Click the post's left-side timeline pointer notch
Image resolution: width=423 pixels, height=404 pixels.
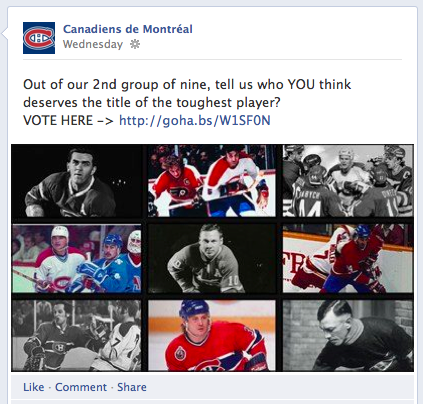point(4,34)
